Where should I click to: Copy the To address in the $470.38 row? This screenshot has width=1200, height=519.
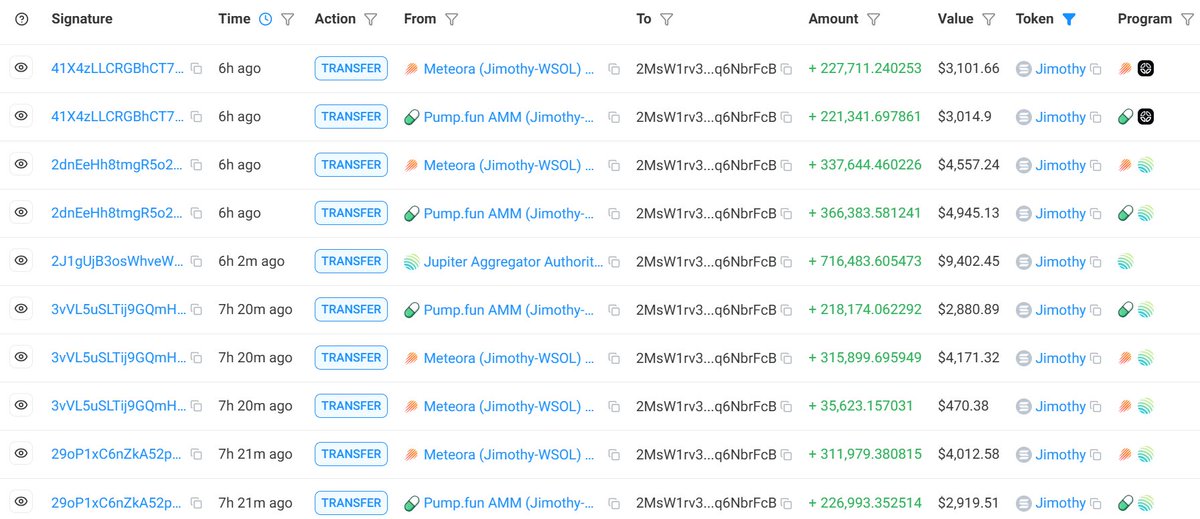tap(787, 406)
